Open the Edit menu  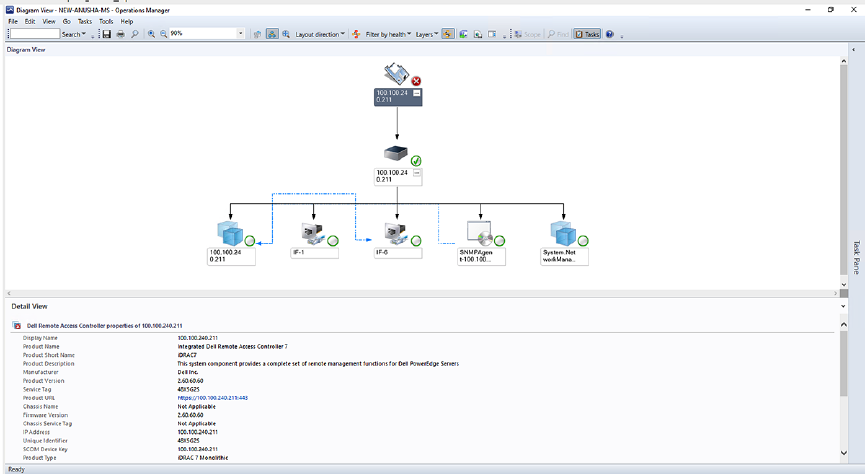30,22
